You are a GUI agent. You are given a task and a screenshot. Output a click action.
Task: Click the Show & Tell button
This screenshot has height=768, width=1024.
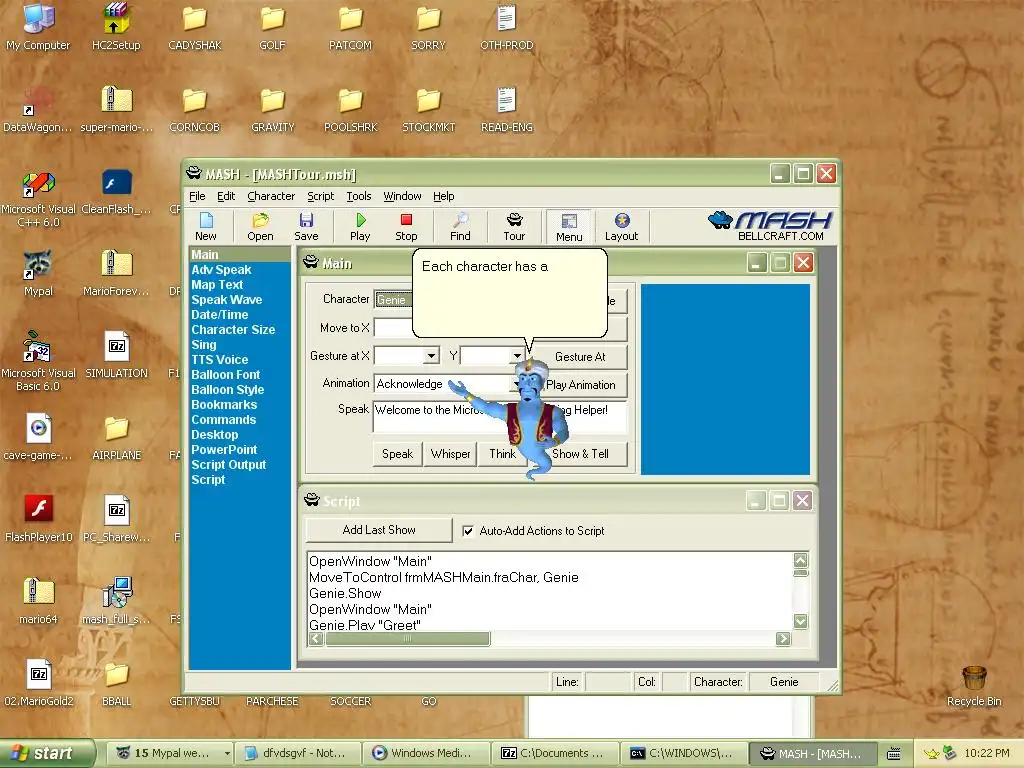[x=580, y=454]
